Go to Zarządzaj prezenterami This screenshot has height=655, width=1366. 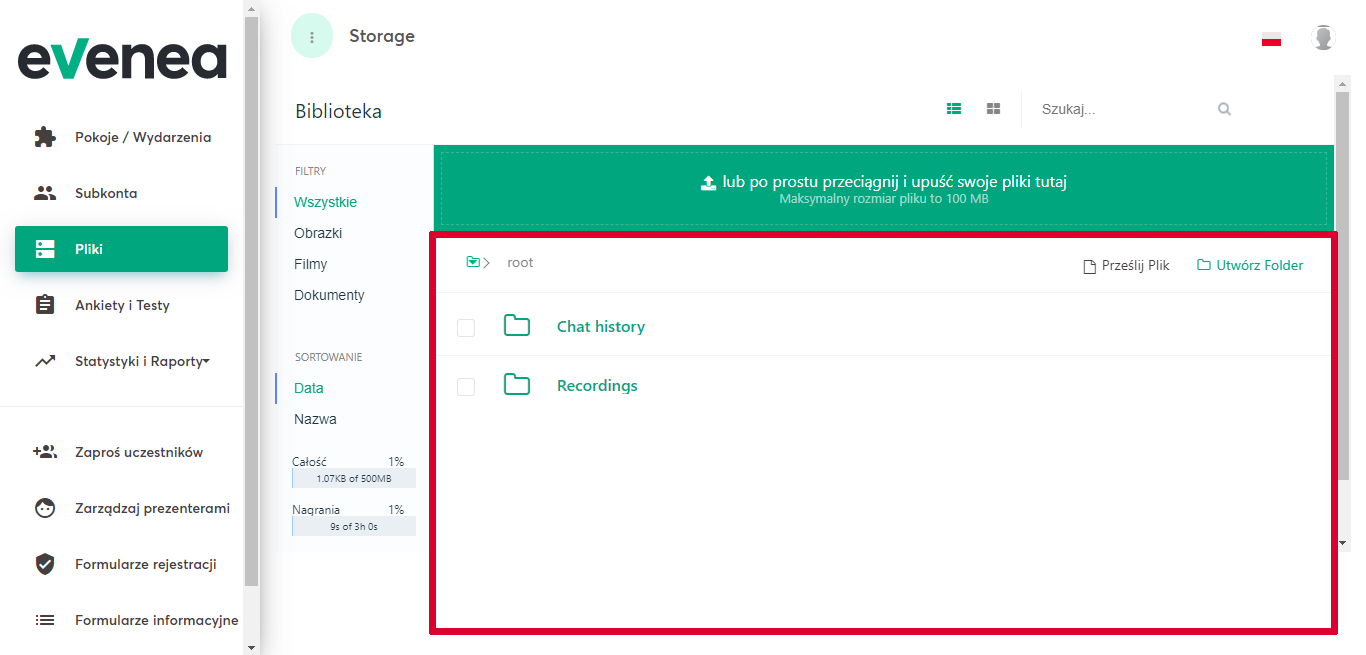[x=152, y=508]
